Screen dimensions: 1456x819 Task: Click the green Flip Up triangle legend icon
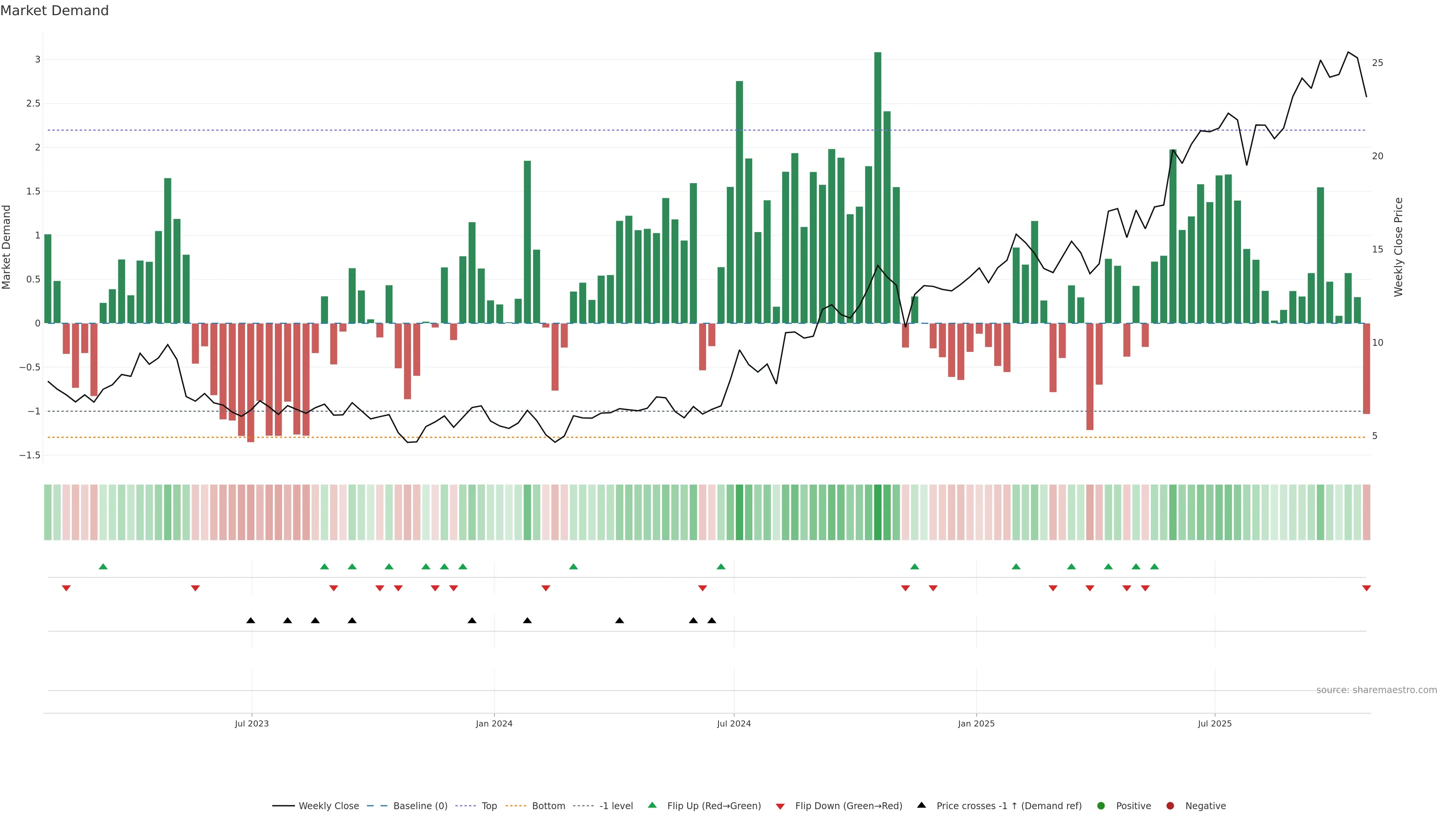(x=652, y=805)
